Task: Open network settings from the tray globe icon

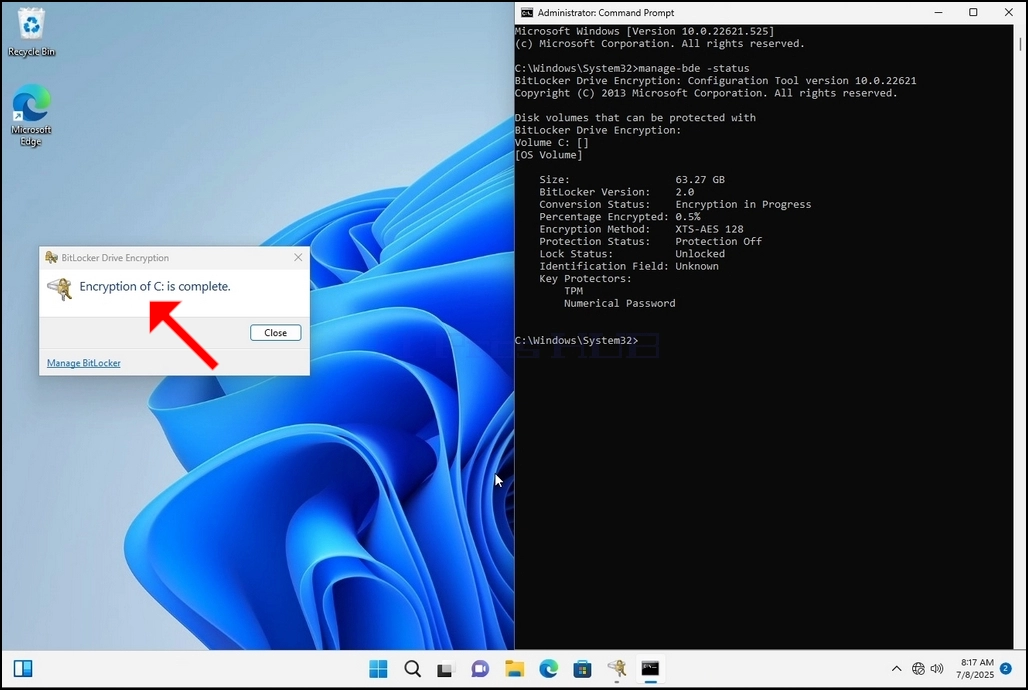Action: pyautogui.click(x=918, y=668)
